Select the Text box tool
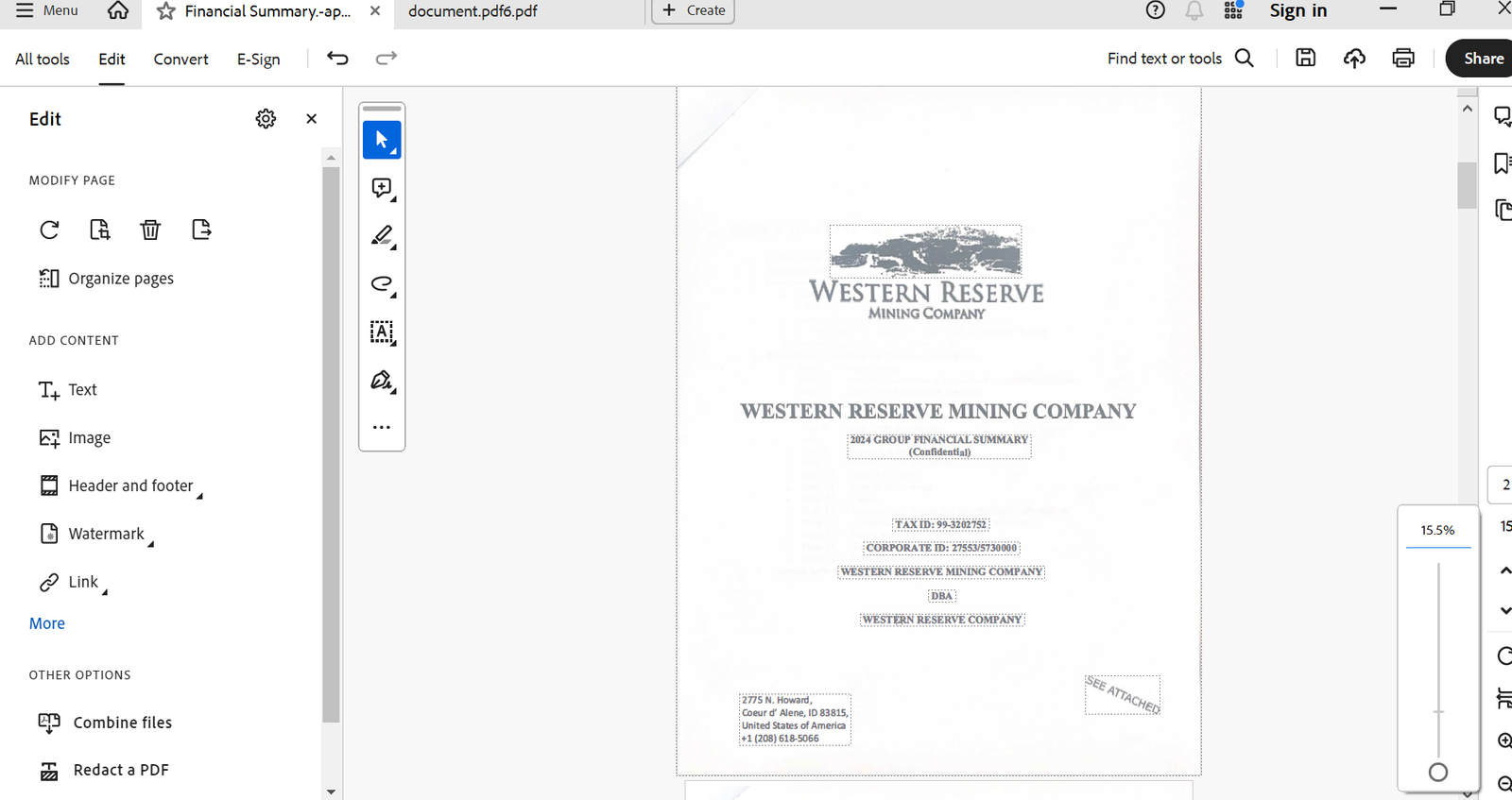Screen dimensions: 1512x800 (382, 332)
